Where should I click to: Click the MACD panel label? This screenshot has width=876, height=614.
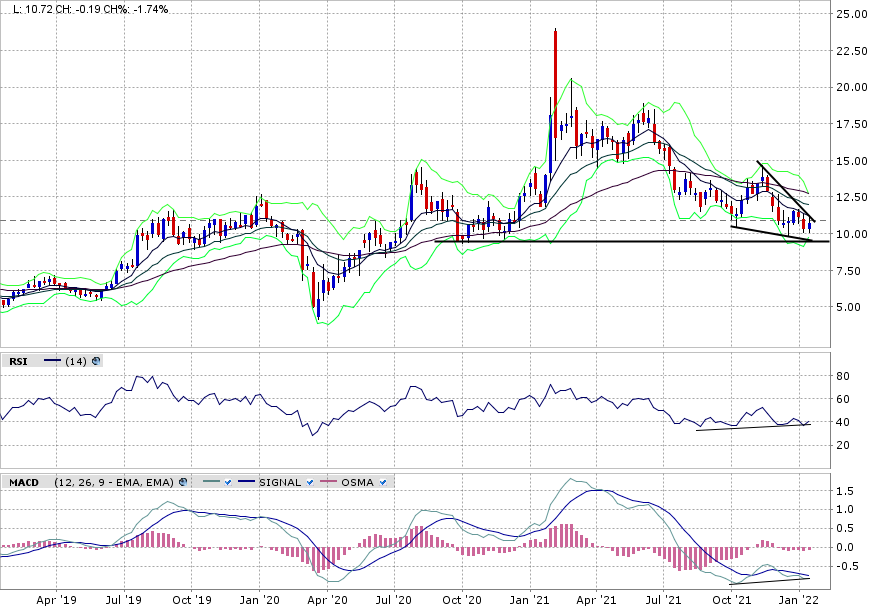(x=22, y=482)
